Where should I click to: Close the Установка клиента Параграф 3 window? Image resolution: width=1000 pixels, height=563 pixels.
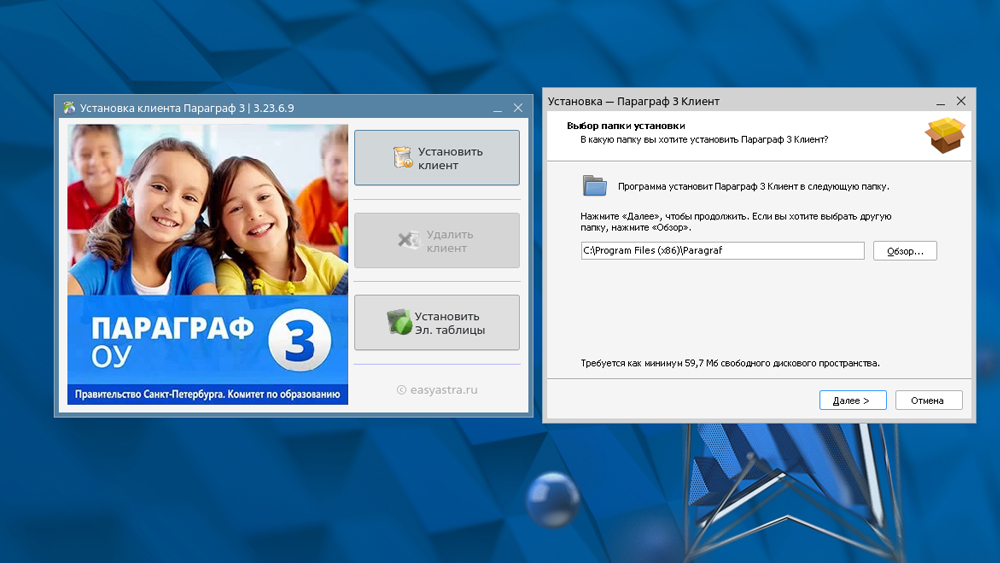(518, 108)
